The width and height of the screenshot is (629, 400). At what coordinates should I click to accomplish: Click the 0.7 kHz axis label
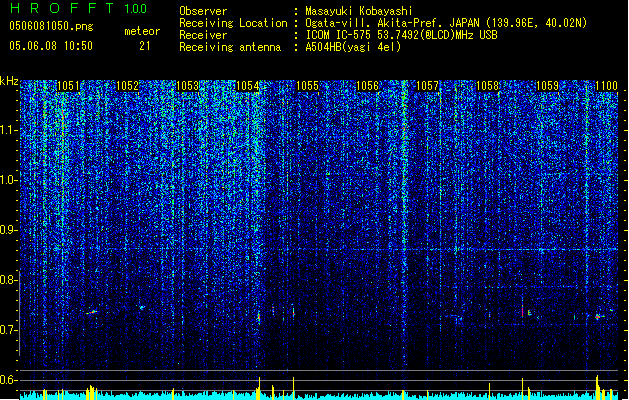click(8, 330)
